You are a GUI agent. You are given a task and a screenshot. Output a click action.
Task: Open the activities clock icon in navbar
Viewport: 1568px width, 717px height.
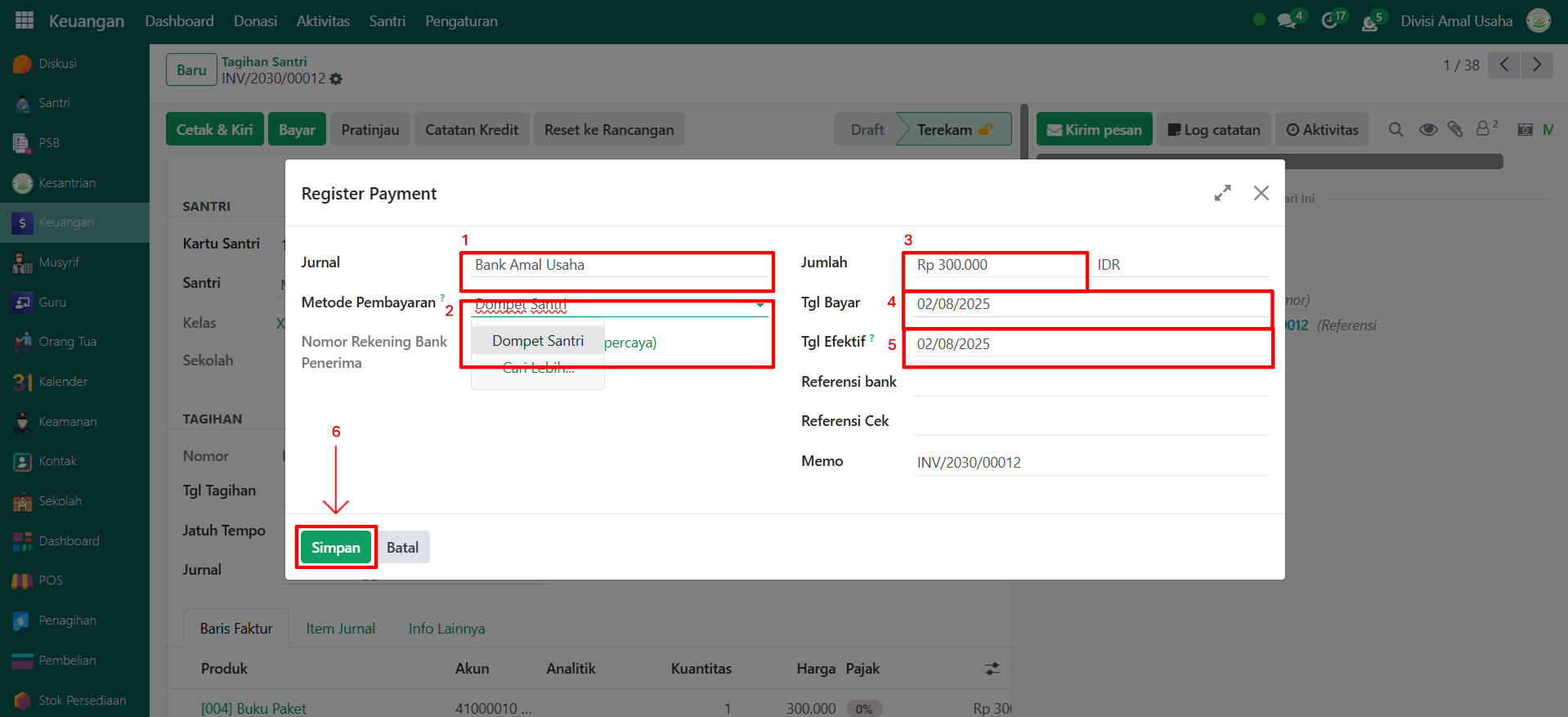click(1330, 21)
